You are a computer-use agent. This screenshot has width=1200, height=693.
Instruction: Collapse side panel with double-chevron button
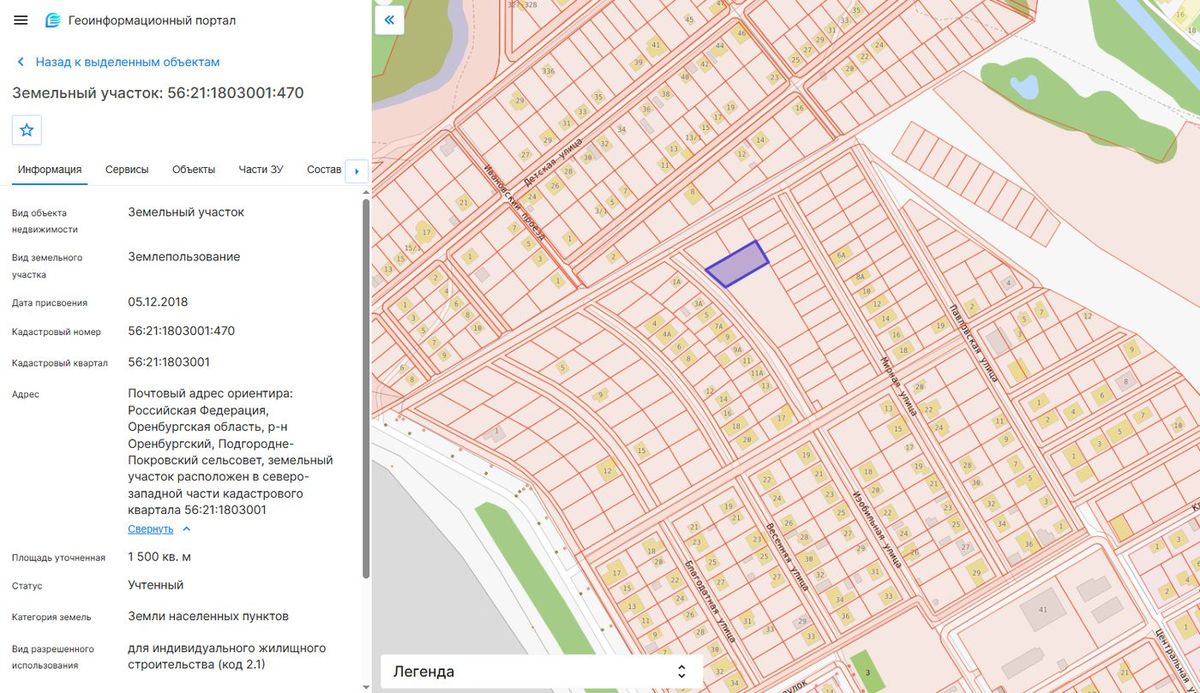coord(389,19)
